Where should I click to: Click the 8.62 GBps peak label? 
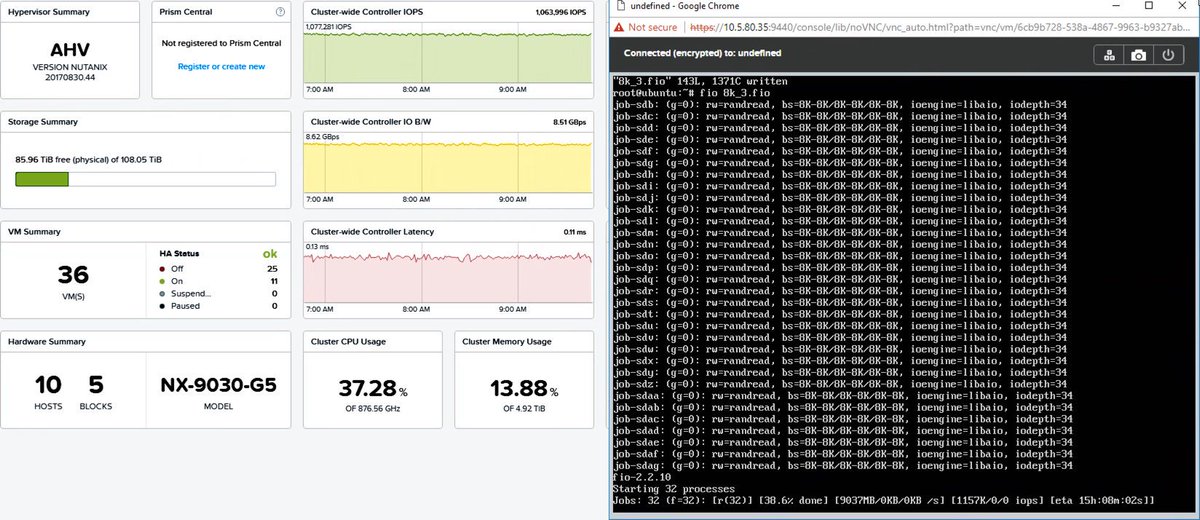click(x=322, y=136)
